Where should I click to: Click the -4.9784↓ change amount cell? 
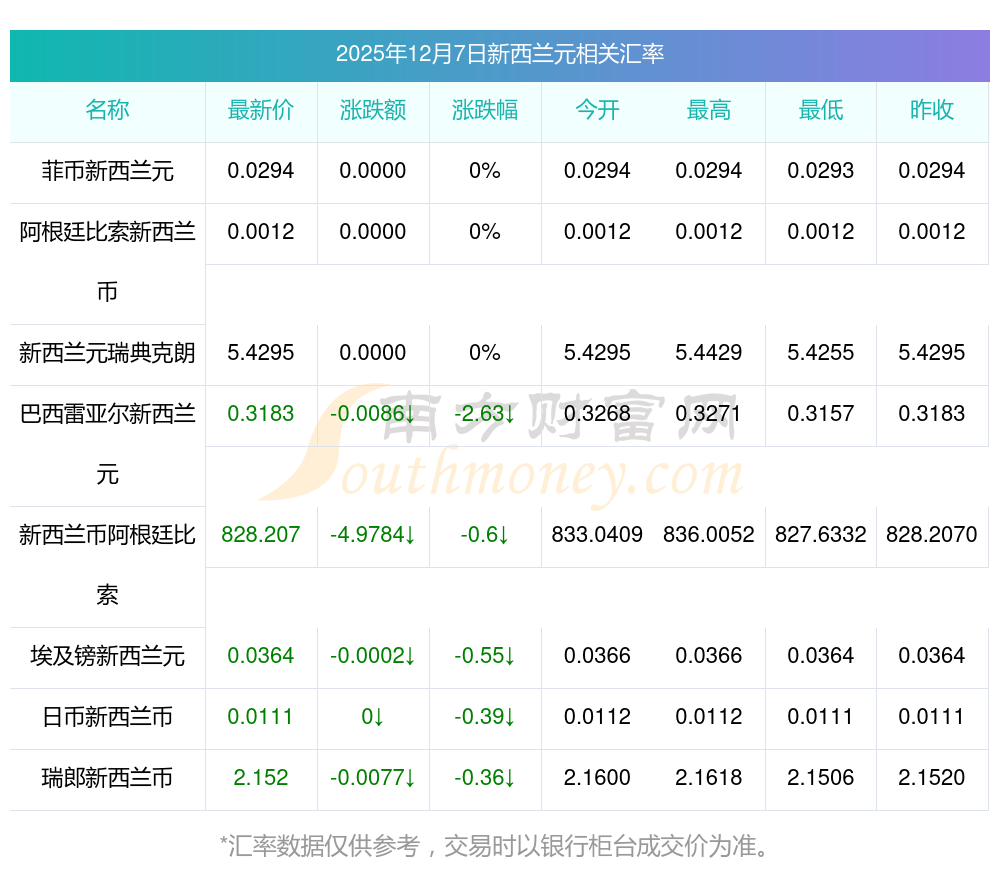point(373,535)
